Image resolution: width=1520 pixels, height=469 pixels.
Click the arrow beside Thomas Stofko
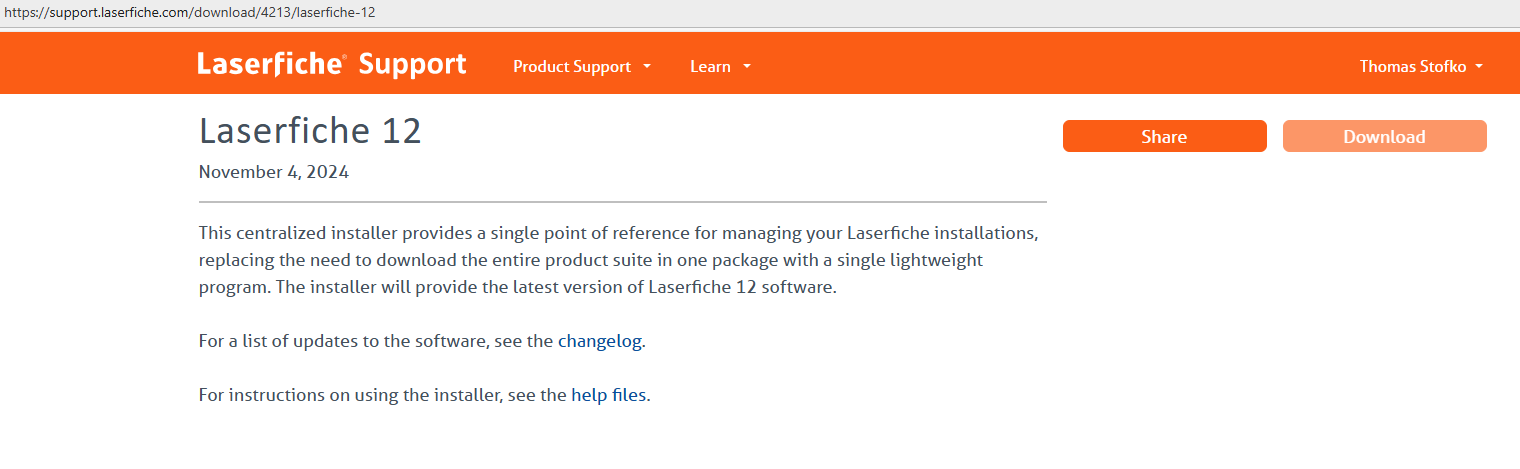click(1479, 67)
